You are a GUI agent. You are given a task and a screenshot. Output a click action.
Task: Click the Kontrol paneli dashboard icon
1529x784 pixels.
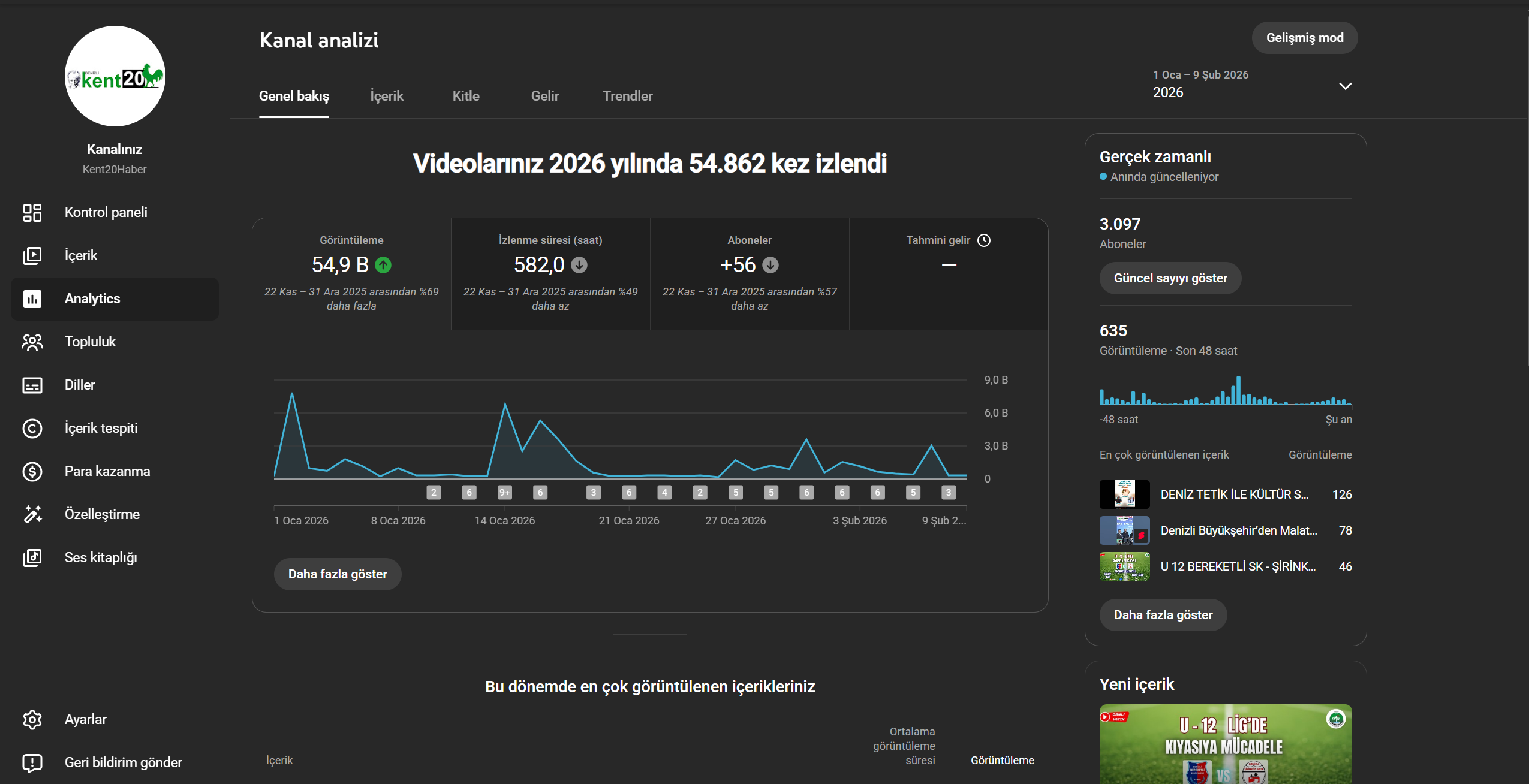click(32, 212)
